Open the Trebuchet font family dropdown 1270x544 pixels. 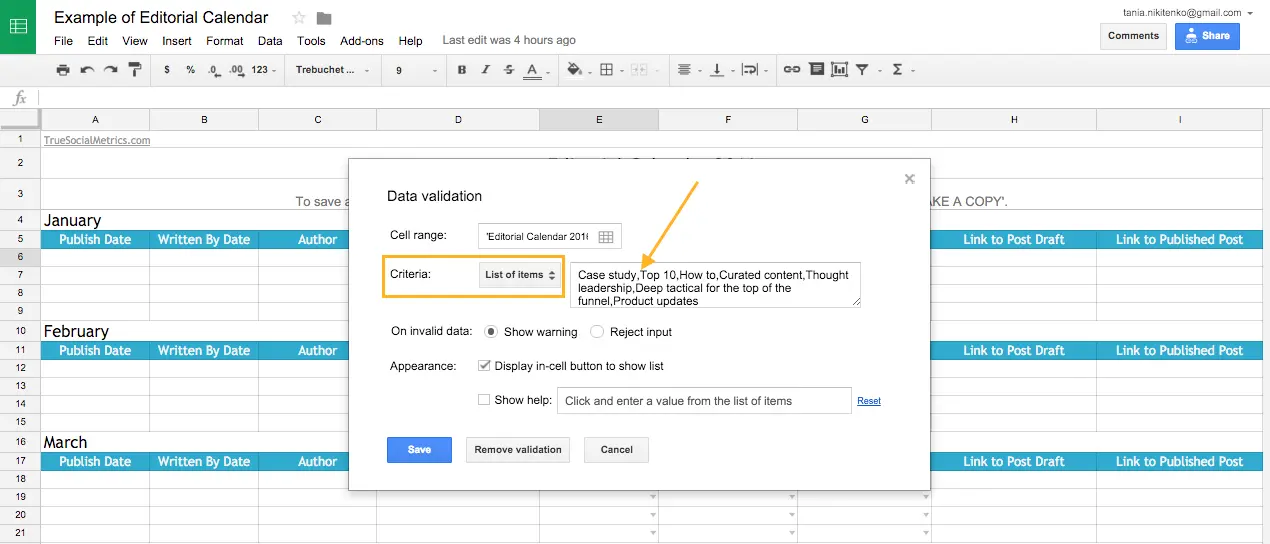point(332,70)
